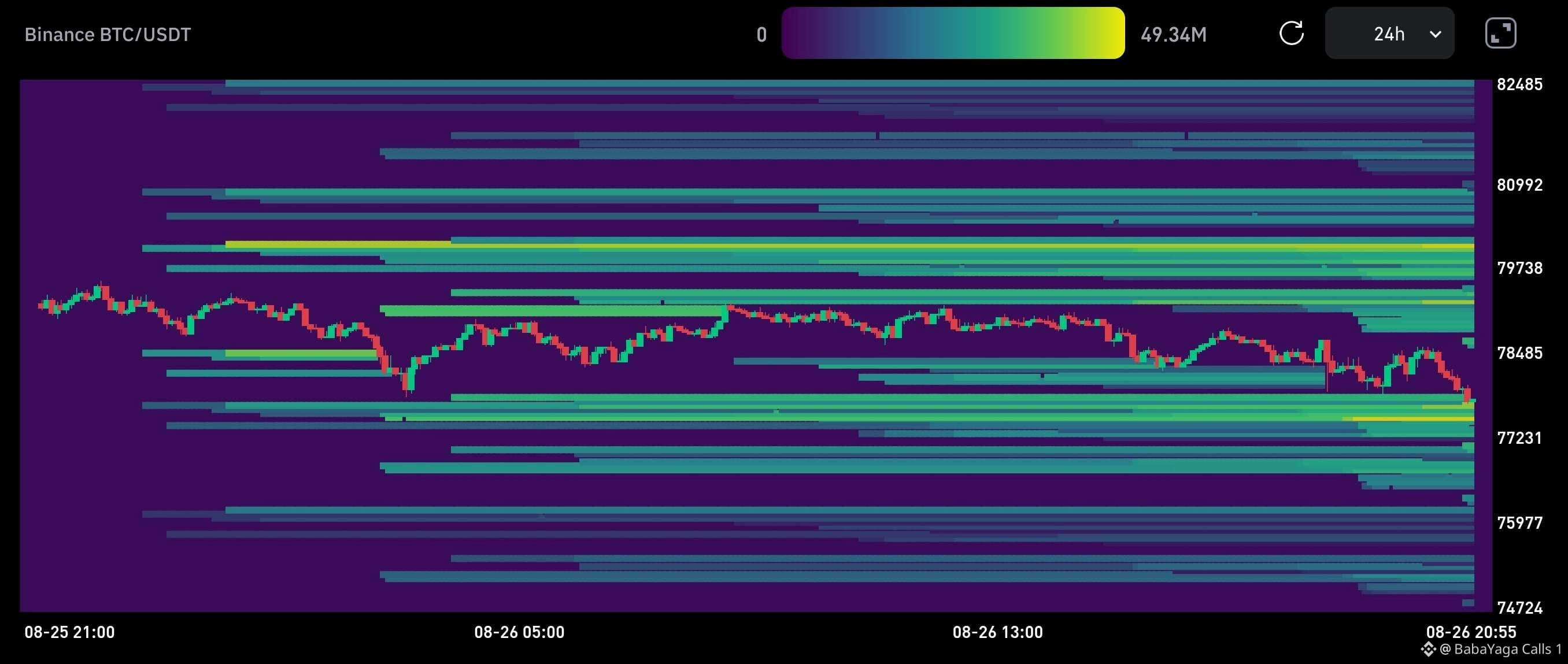Click the 74724 price axis label

1520,607
